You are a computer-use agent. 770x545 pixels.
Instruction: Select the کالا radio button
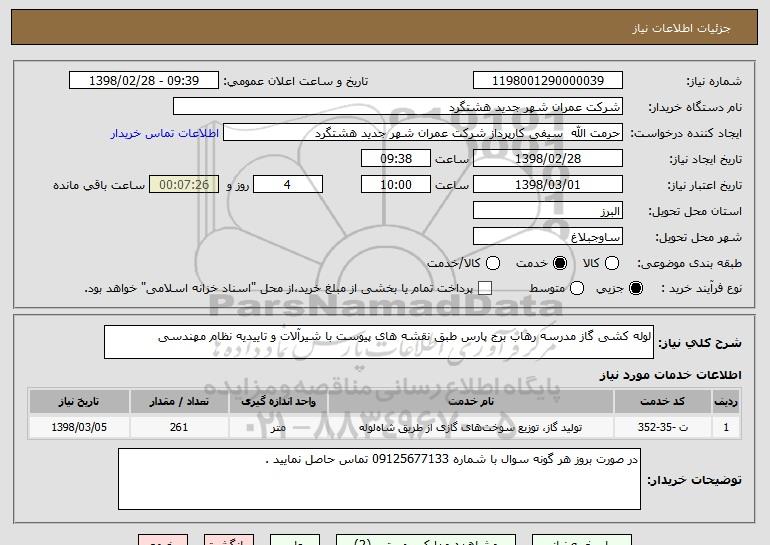[x=611, y=263]
